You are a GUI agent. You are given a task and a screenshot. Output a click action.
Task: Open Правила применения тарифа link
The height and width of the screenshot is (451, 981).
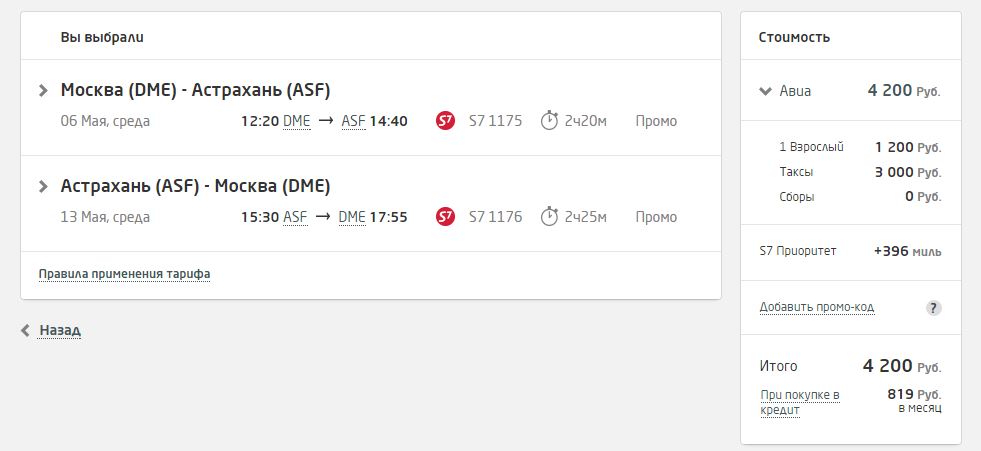click(125, 274)
